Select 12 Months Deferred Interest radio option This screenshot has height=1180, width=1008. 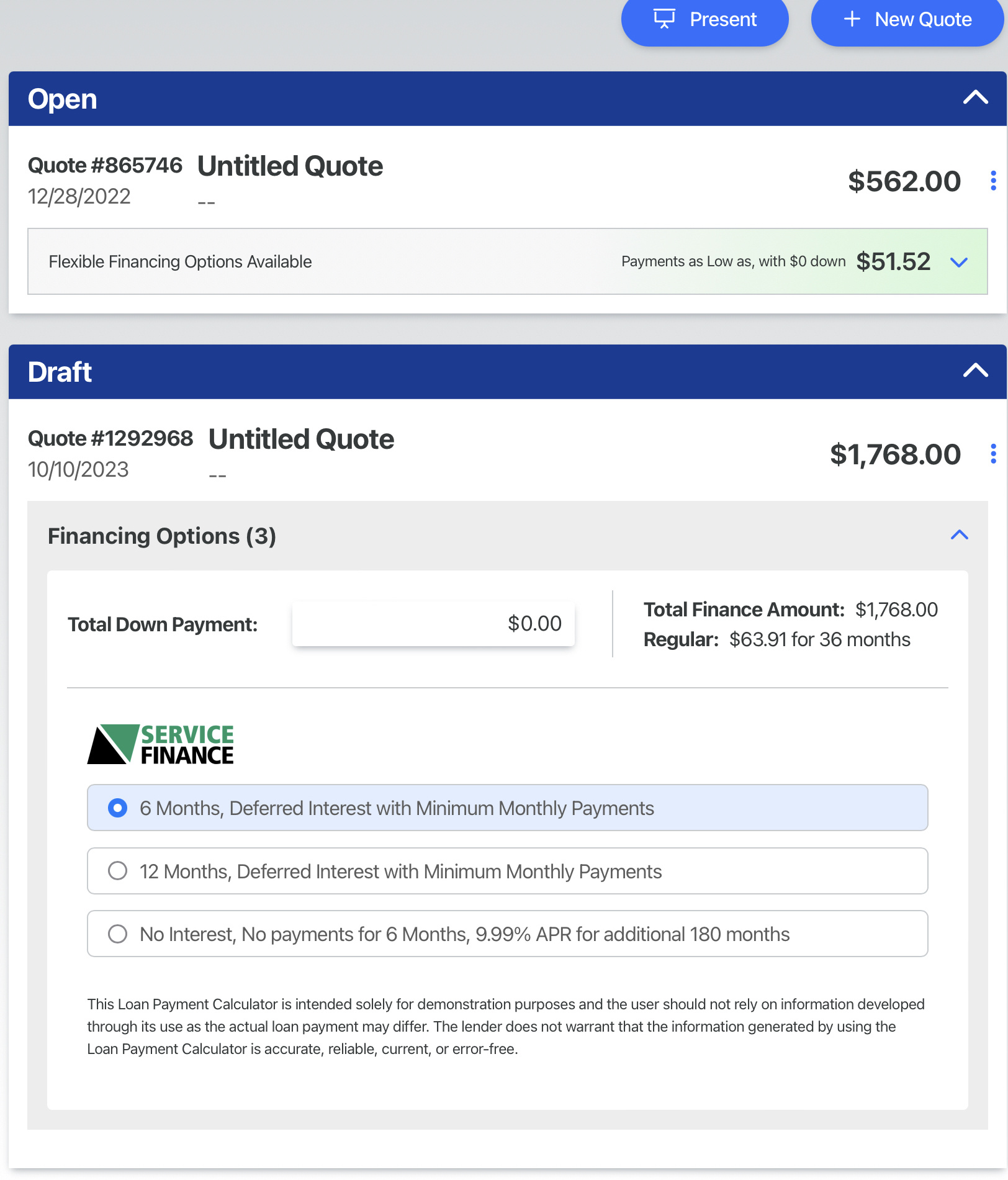[x=117, y=871]
